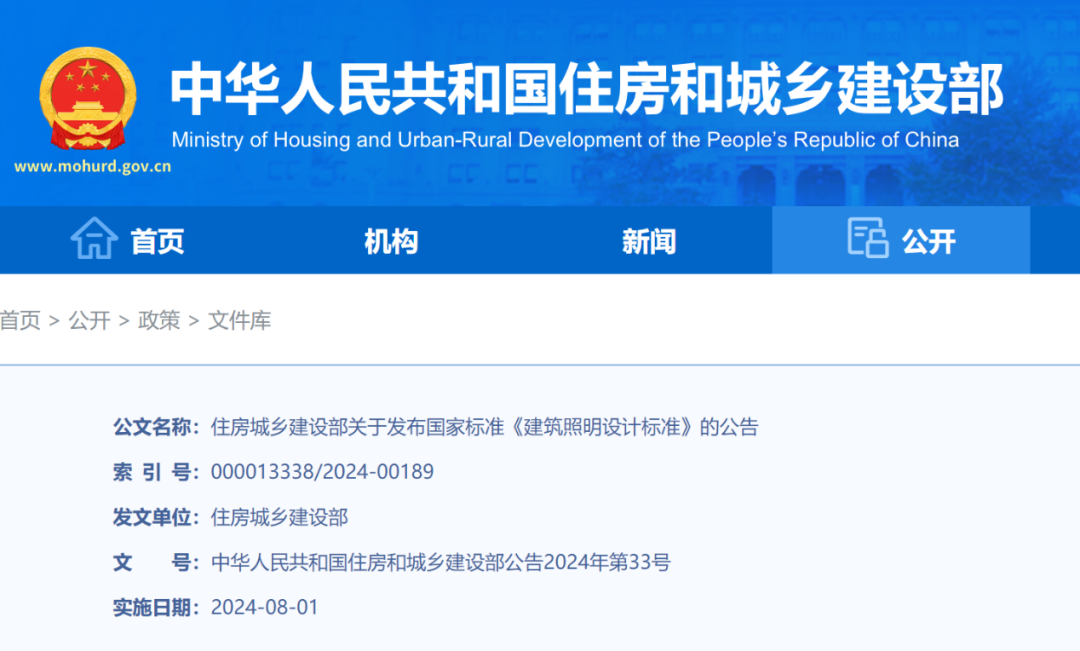Viewport: 1080px width, 651px height.
Task: Go to 首页 in the breadcrumb
Action: (20, 320)
